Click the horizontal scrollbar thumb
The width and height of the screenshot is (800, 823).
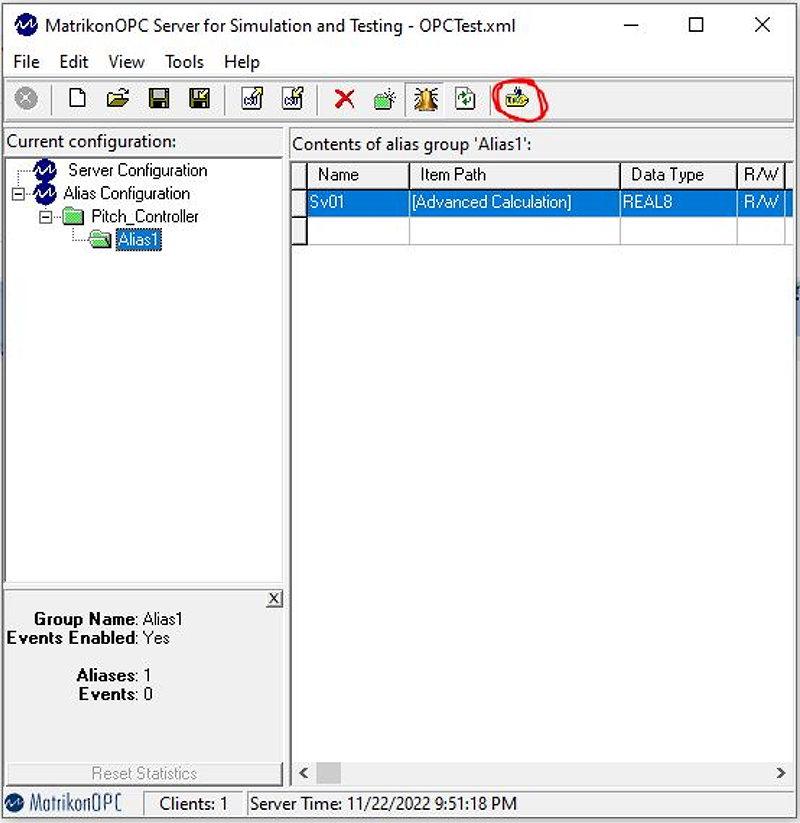point(329,773)
